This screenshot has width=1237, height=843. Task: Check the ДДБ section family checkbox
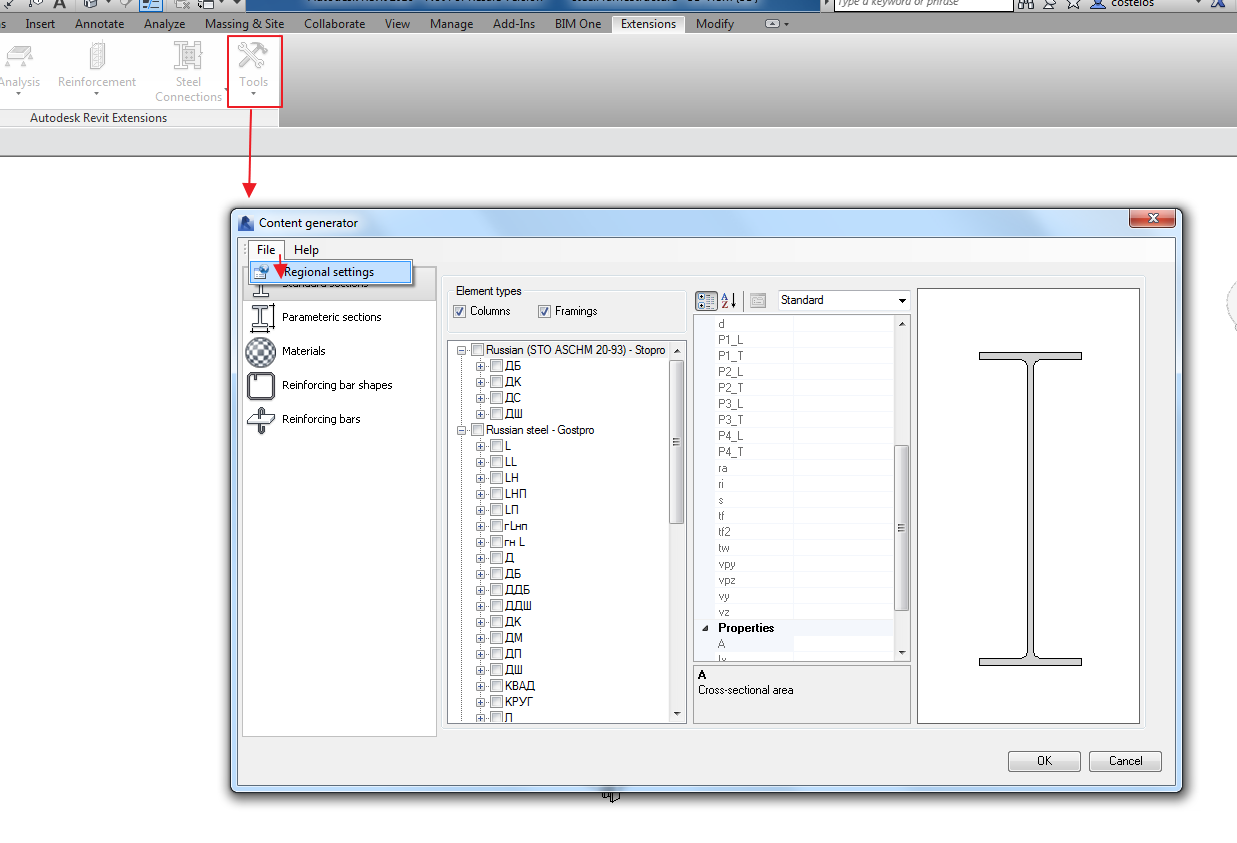tap(496, 590)
